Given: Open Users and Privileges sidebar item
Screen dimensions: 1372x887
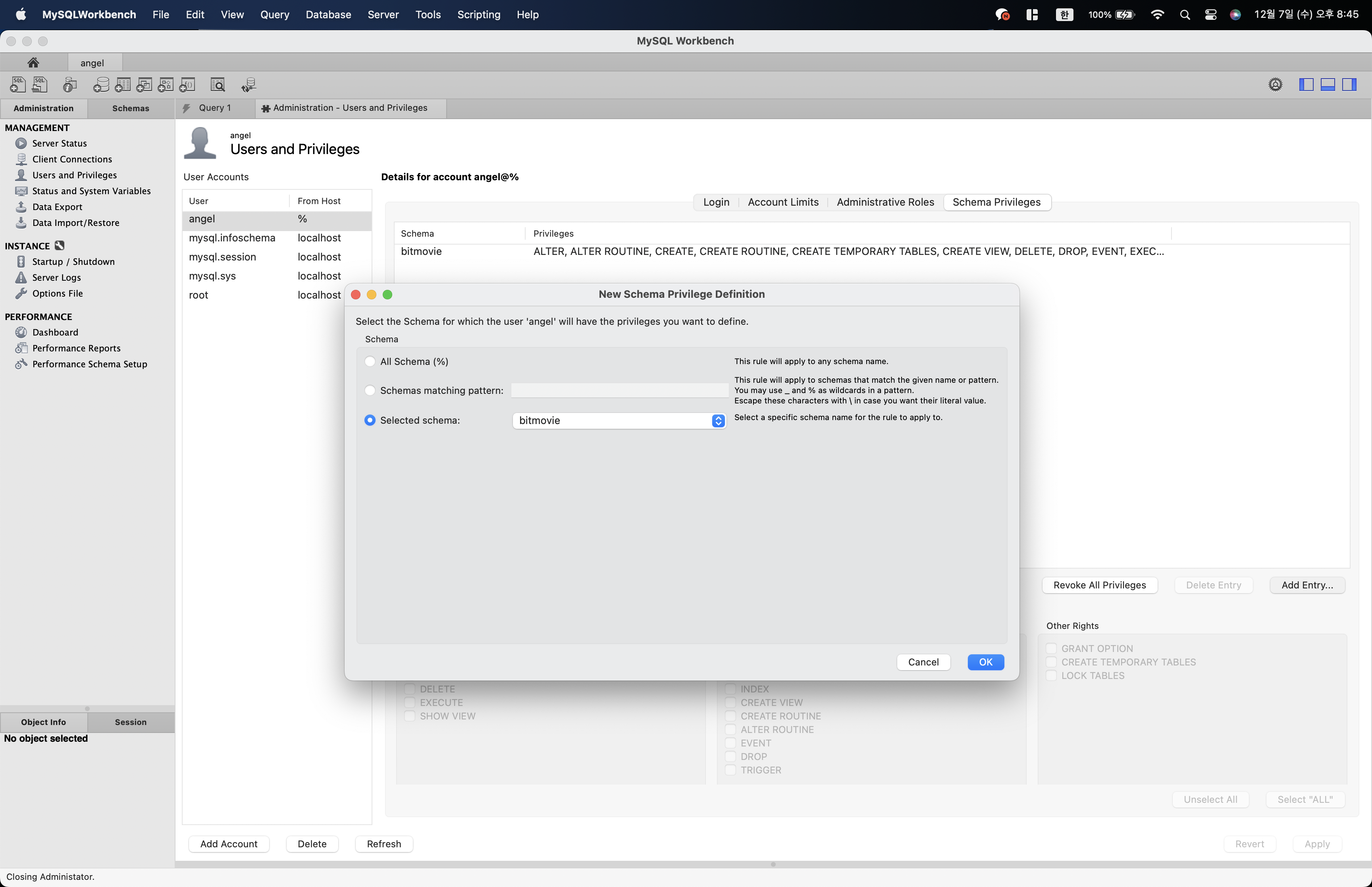Looking at the screenshot, I should (74, 175).
